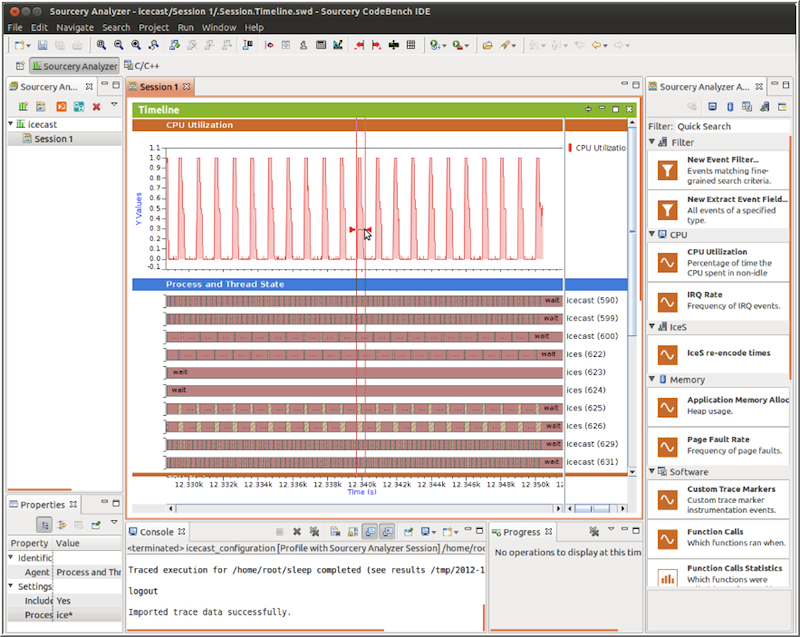The height and width of the screenshot is (637, 800).
Task: Toggle Show Console When Standard Error Changes
Action: tap(388, 532)
